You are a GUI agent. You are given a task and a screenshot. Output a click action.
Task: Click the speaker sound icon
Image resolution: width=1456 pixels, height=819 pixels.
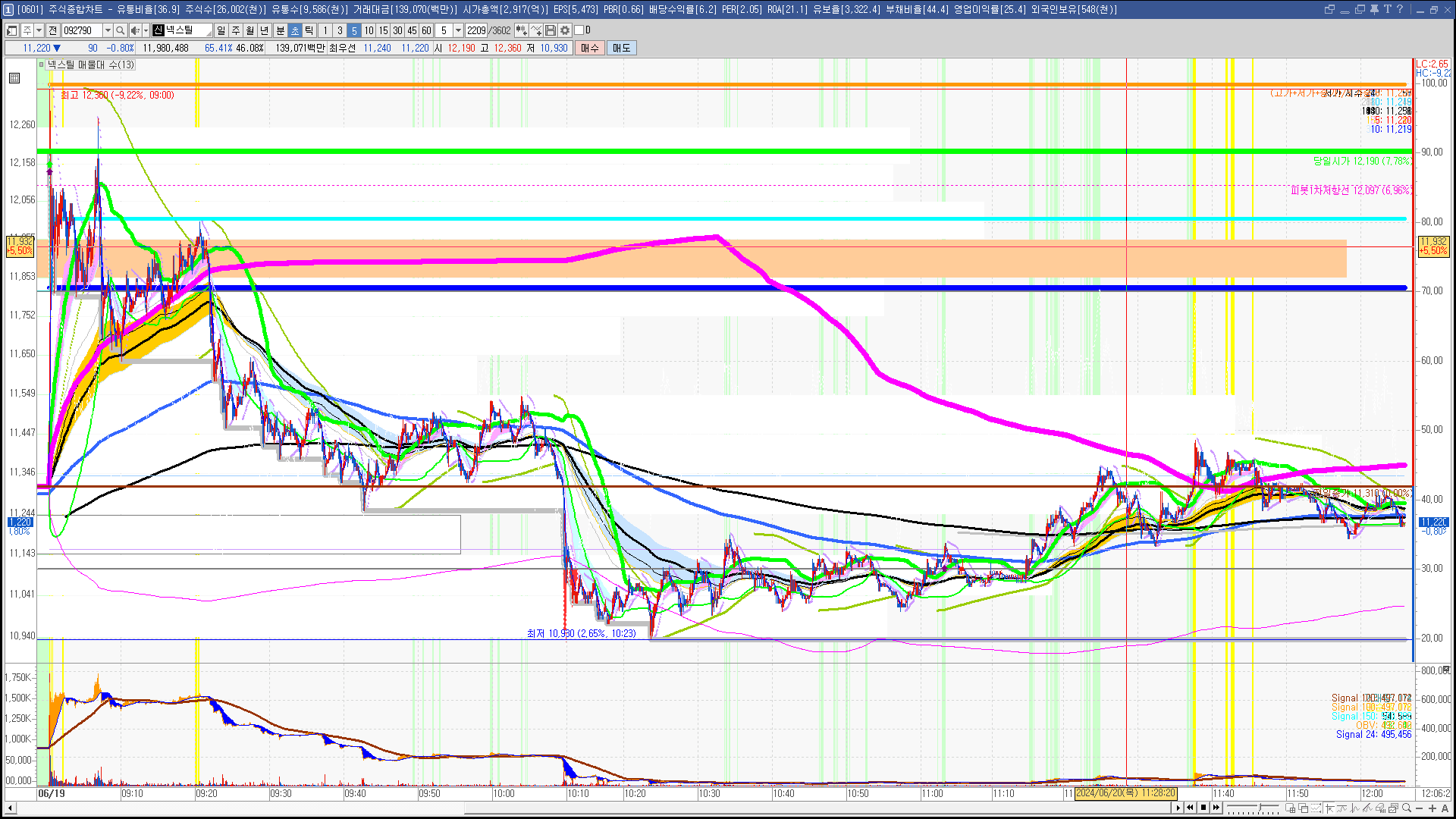click(x=134, y=30)
